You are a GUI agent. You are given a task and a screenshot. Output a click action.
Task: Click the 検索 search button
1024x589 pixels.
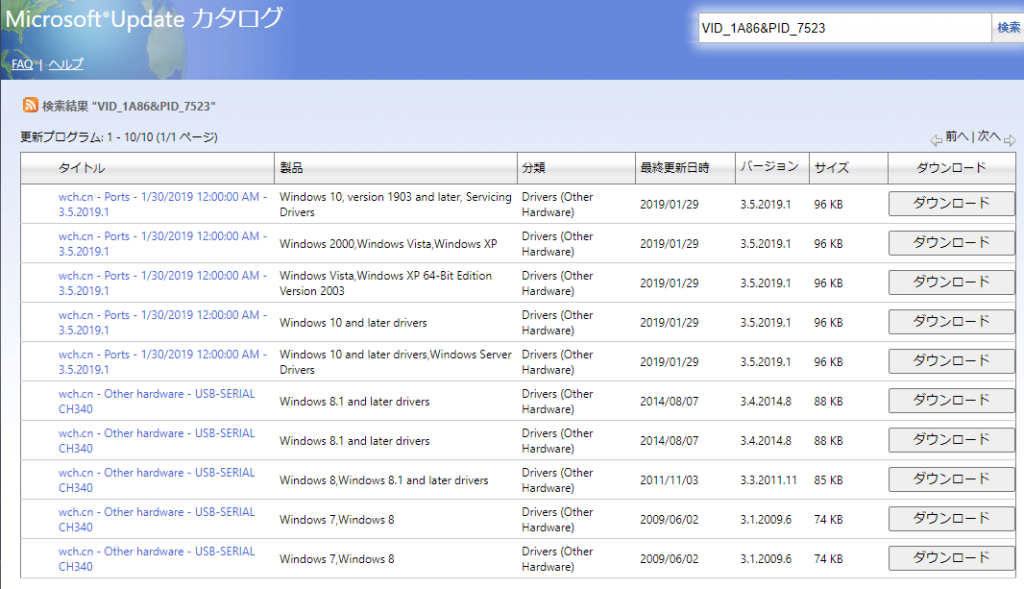click(1008, 27)
